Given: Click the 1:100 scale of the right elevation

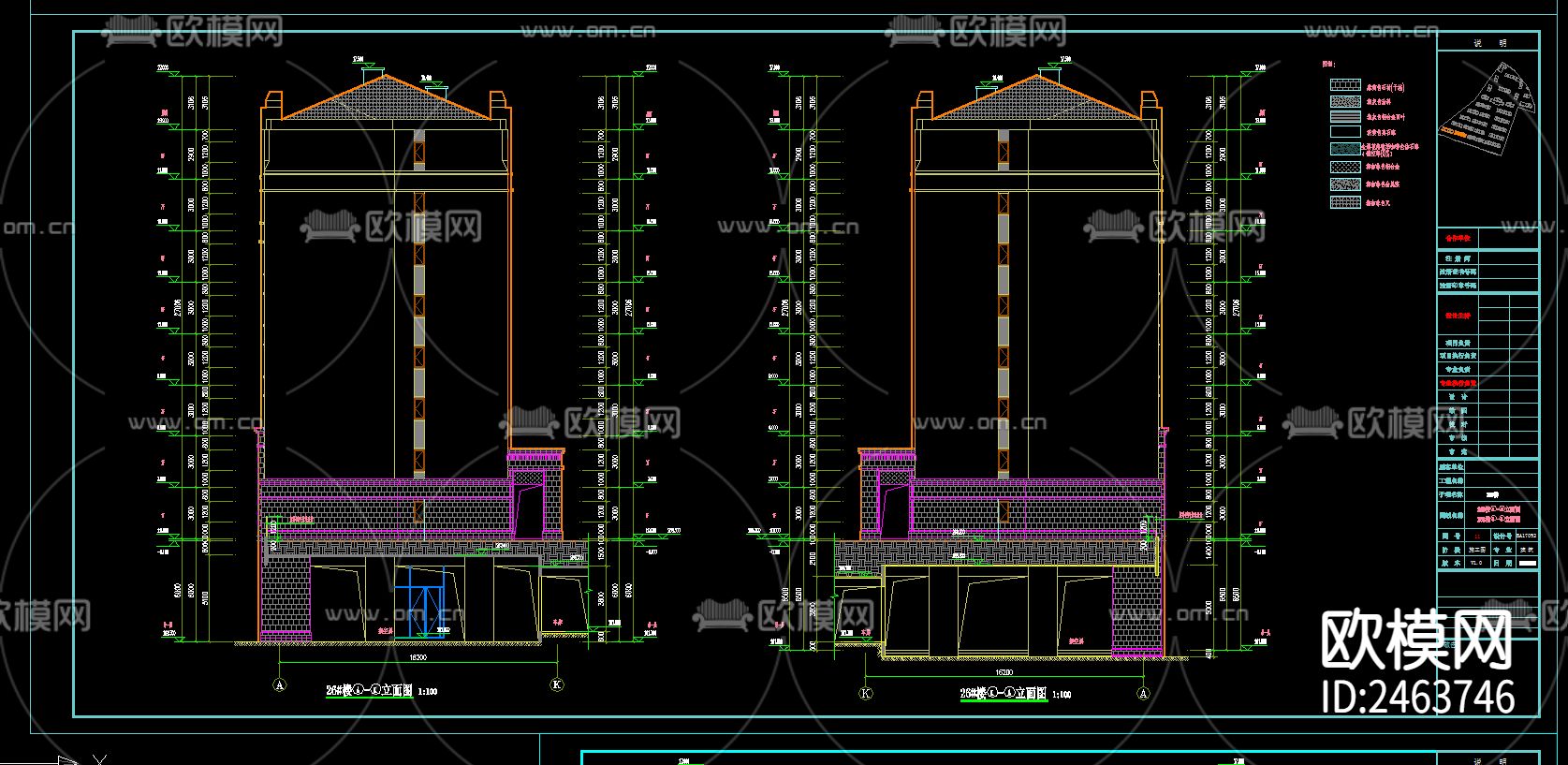Looking at the screenshot, I should click(1061, 695).
